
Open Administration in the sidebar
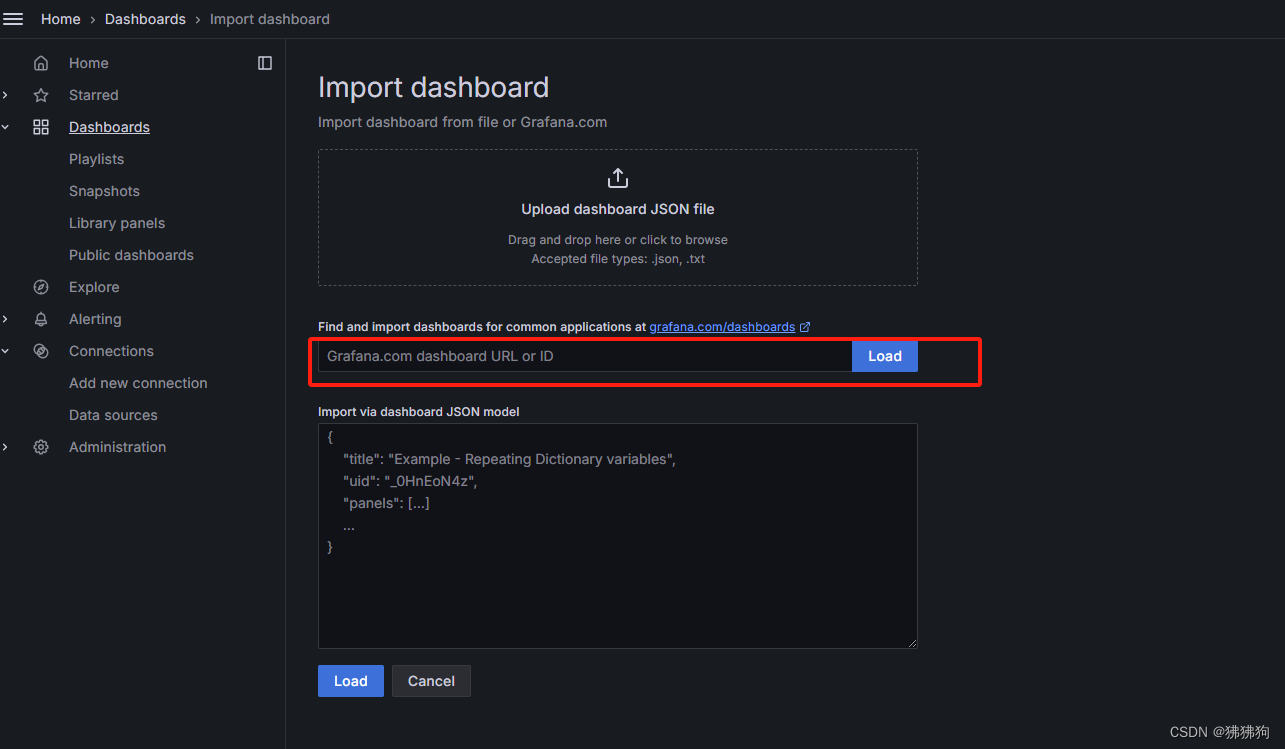click(117, 447)
